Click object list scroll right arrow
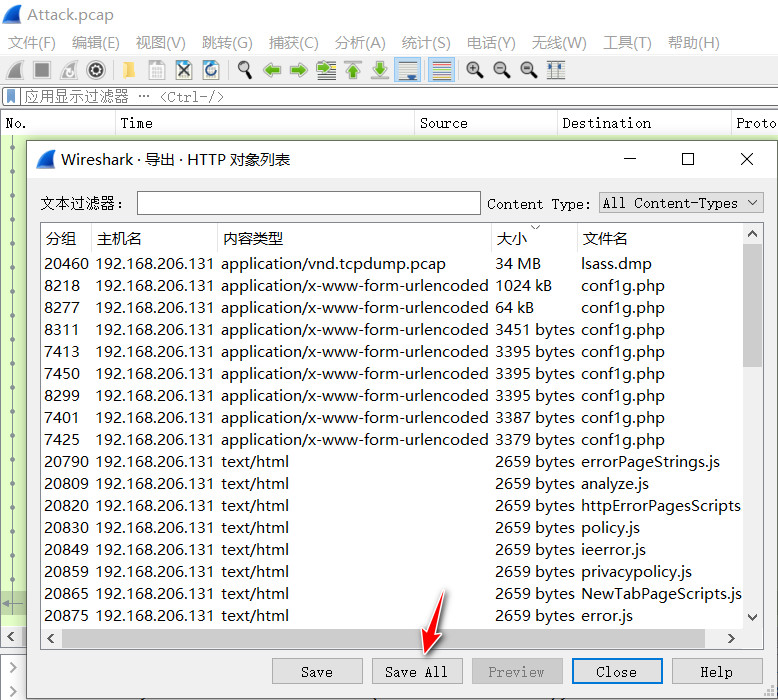 point(731,638)
